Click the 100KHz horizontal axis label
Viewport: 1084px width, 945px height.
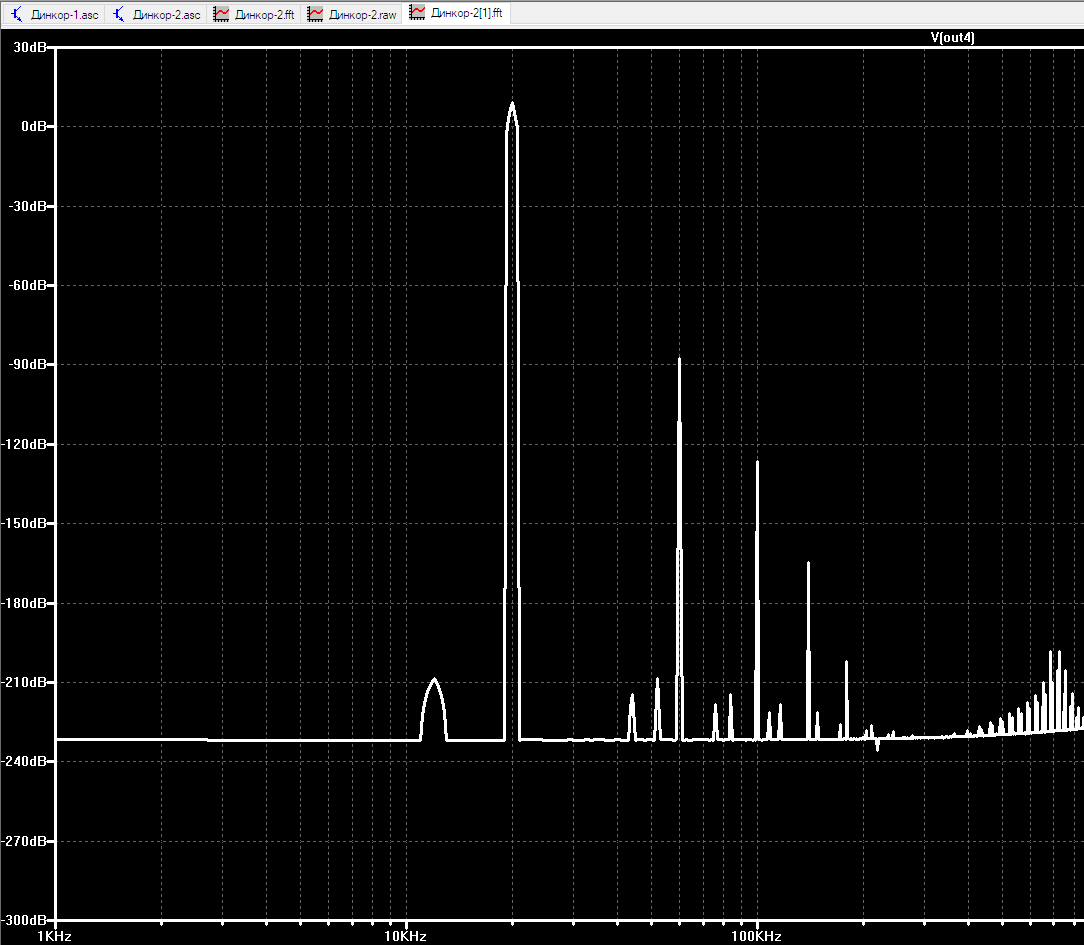(x=756, y=937)
